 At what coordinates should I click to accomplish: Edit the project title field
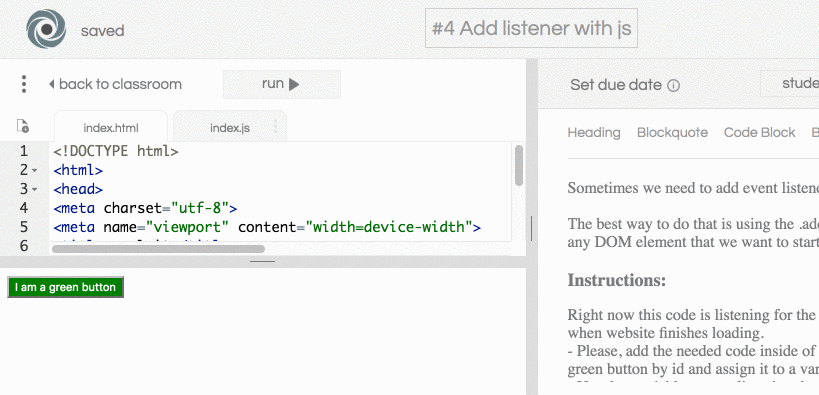(x=531, y=28)
